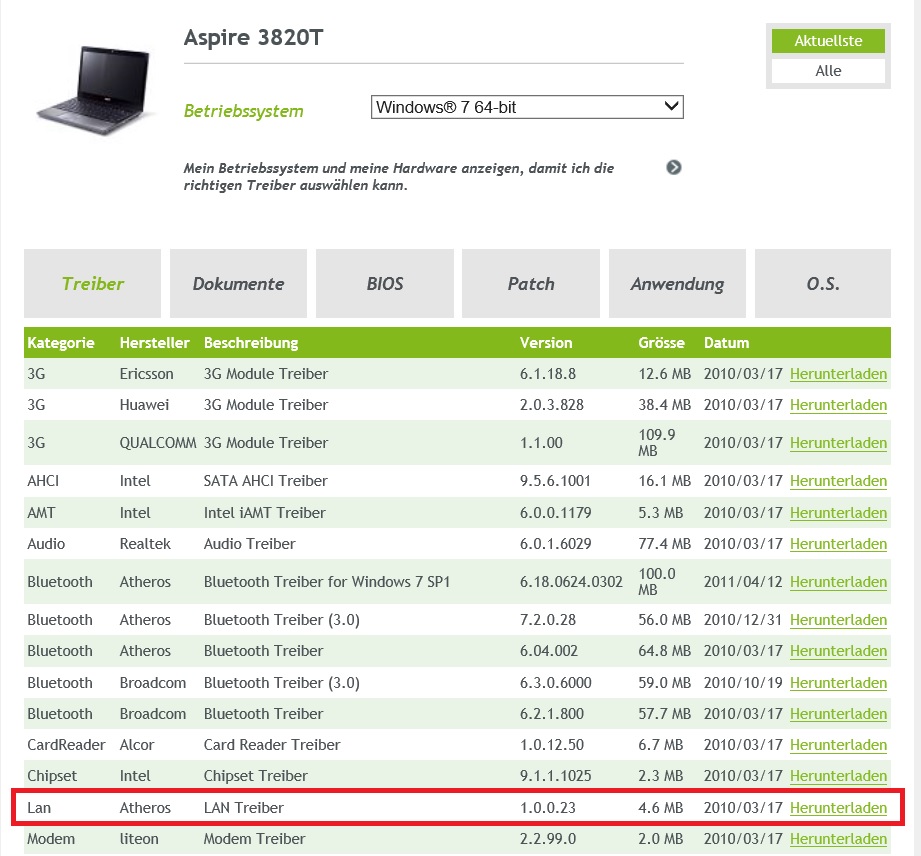Download the Huawei 3G Module driver
Image resolution: width=921 pixels, height=856 pixels.
coord(838,405)
